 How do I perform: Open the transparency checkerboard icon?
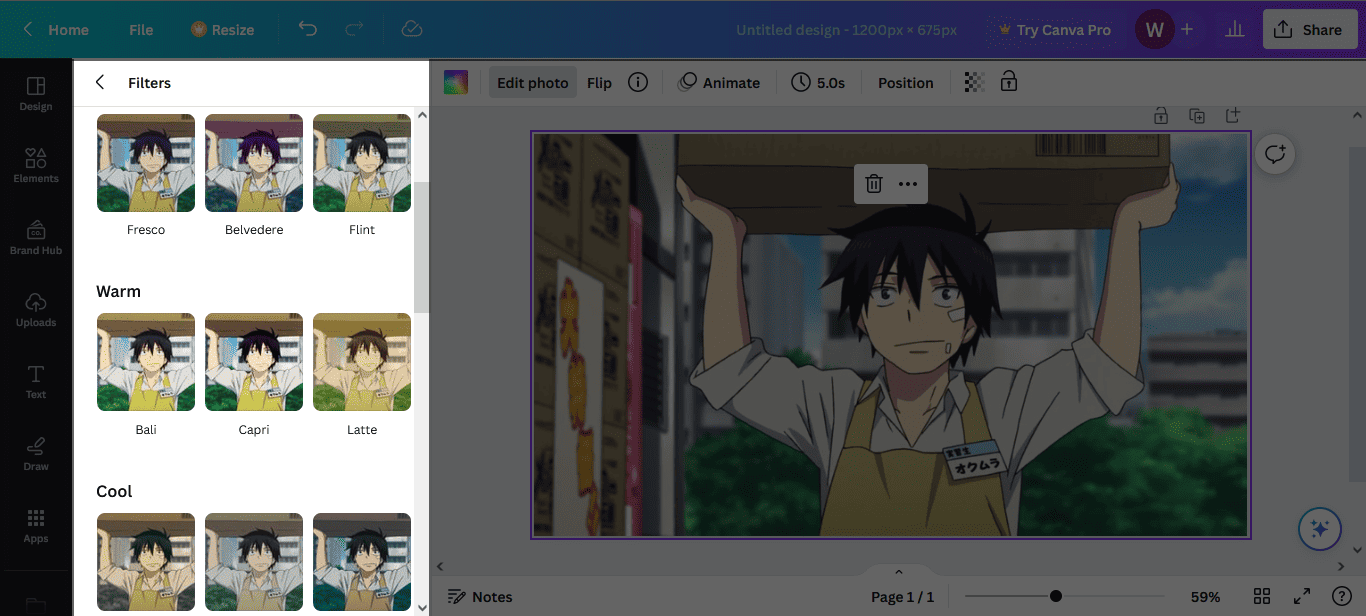click(x=974, y=83)
